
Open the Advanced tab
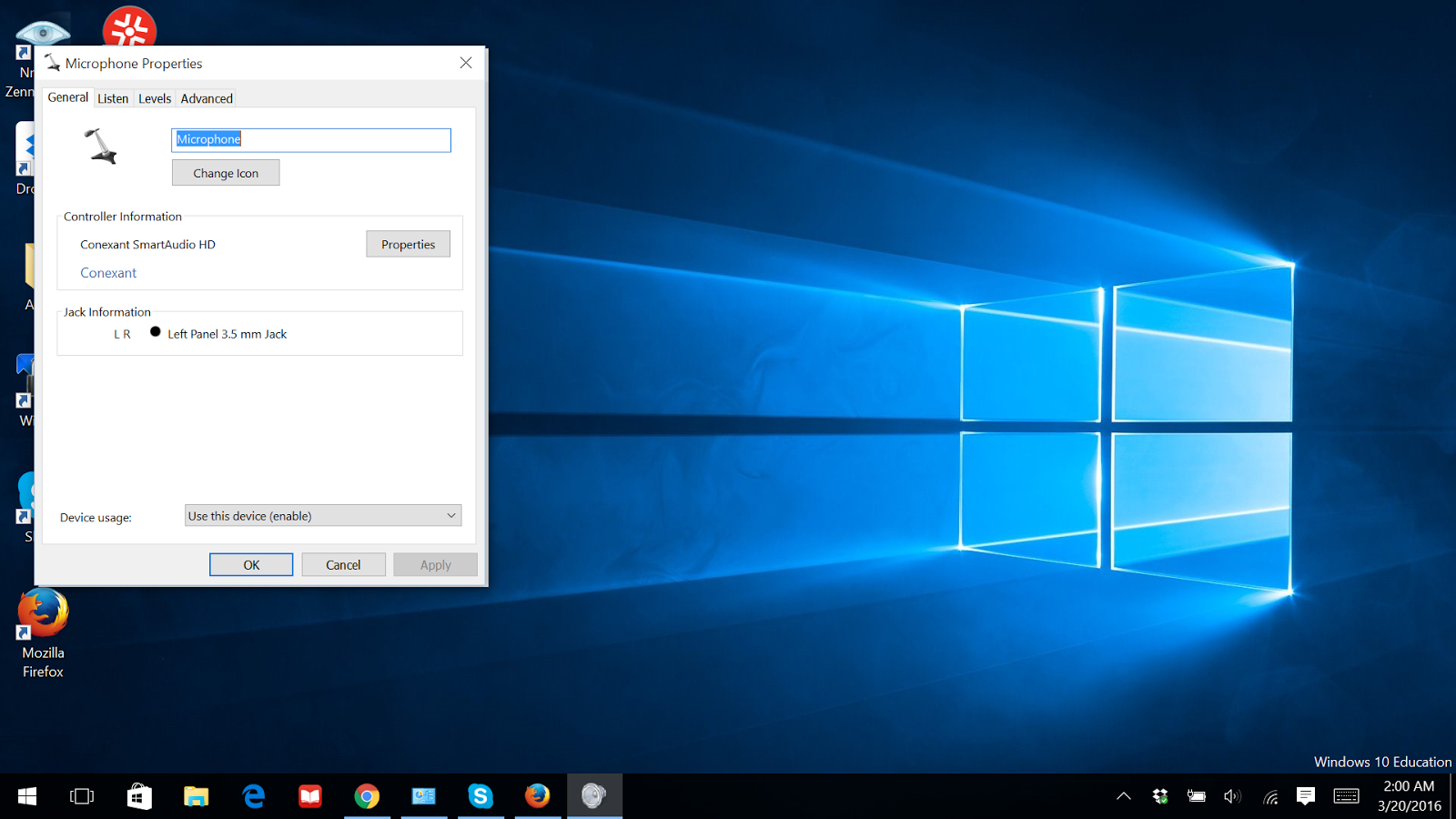(x=206, y=97)
